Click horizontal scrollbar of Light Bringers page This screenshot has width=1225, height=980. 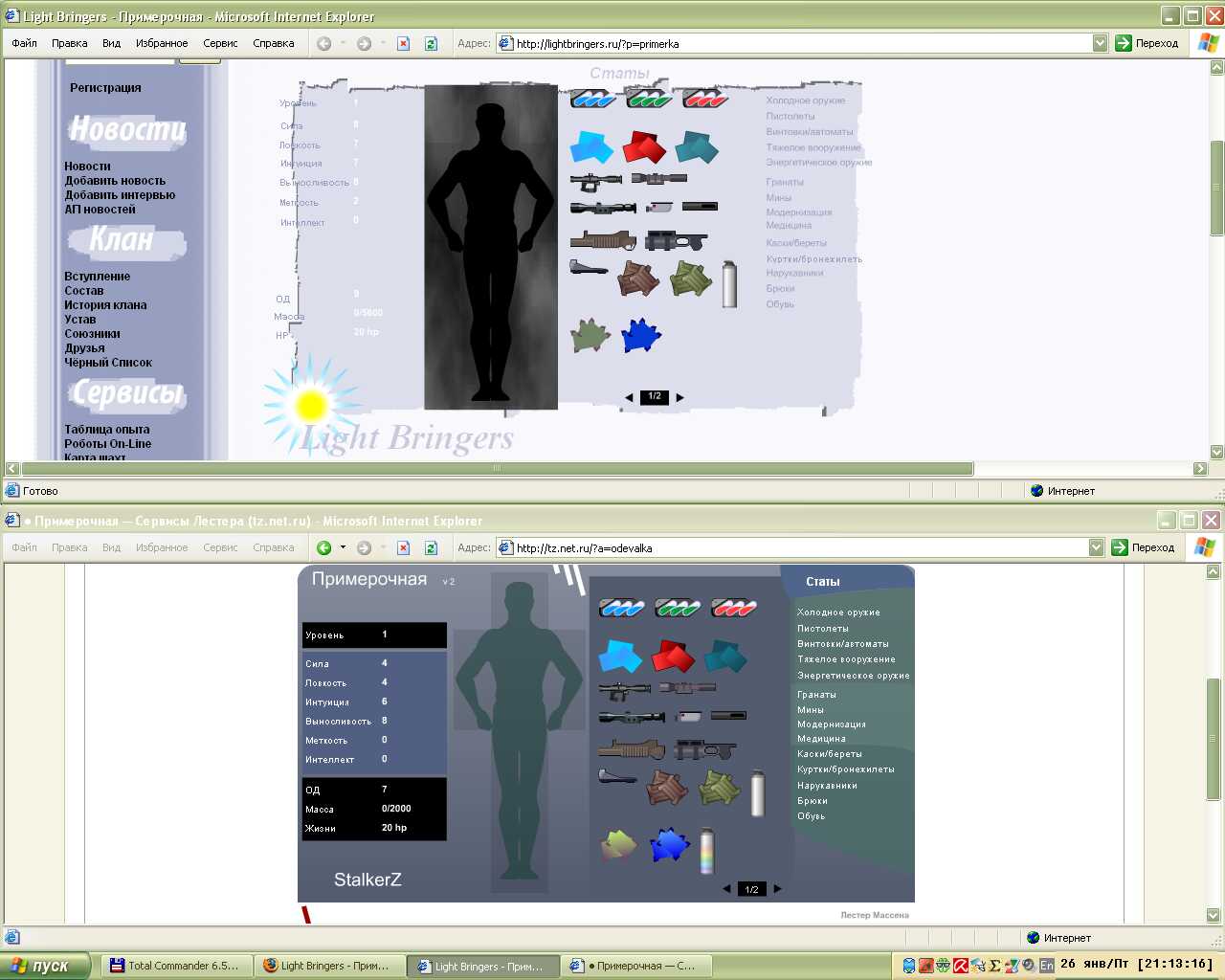(497, 469)
